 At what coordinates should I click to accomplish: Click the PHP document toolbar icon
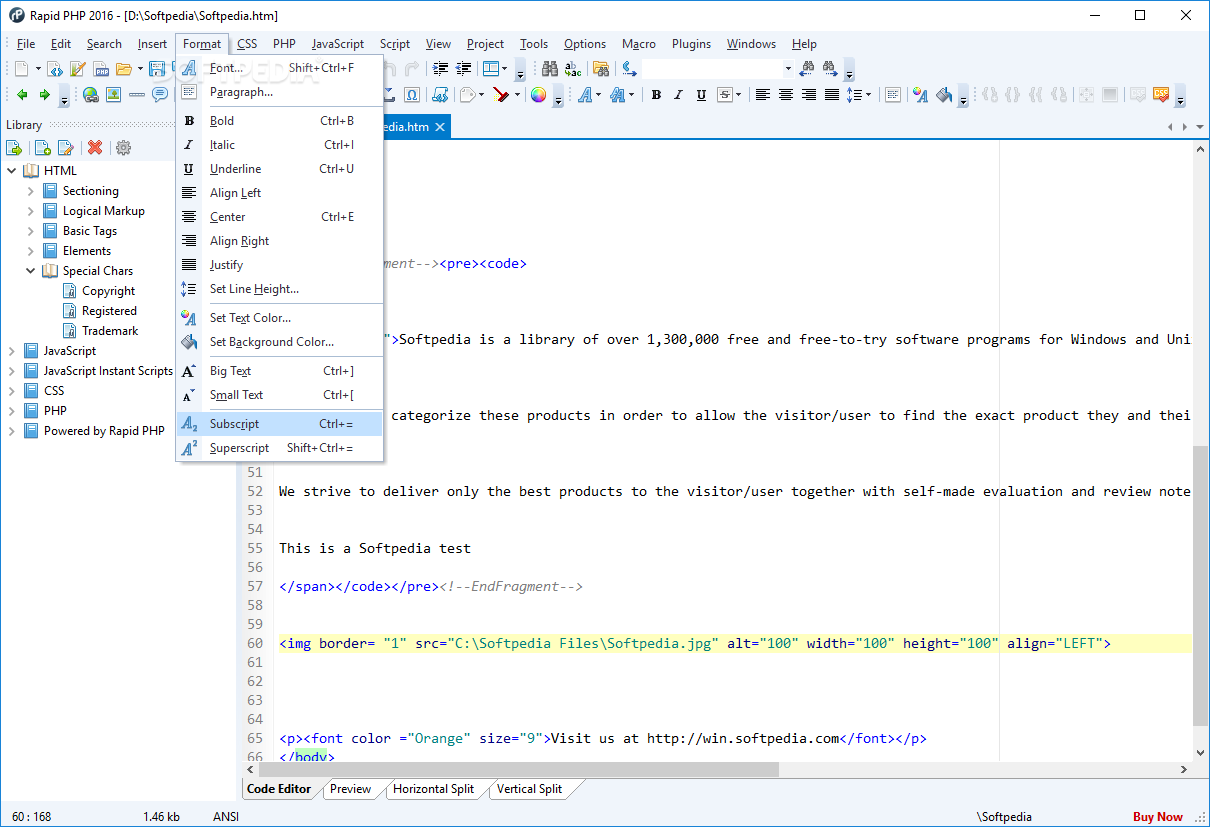(x=101, y=69)
